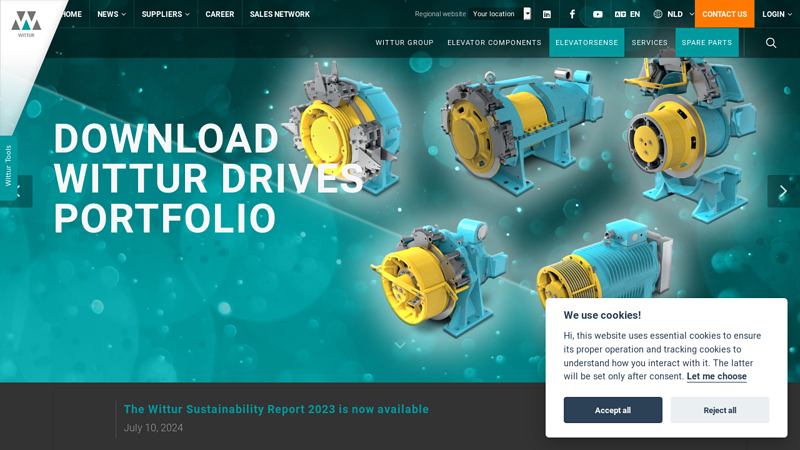Open Let me choose cookie settings
Image resolution: width=800 pixels, height=450 pixels.
(716, 377)
